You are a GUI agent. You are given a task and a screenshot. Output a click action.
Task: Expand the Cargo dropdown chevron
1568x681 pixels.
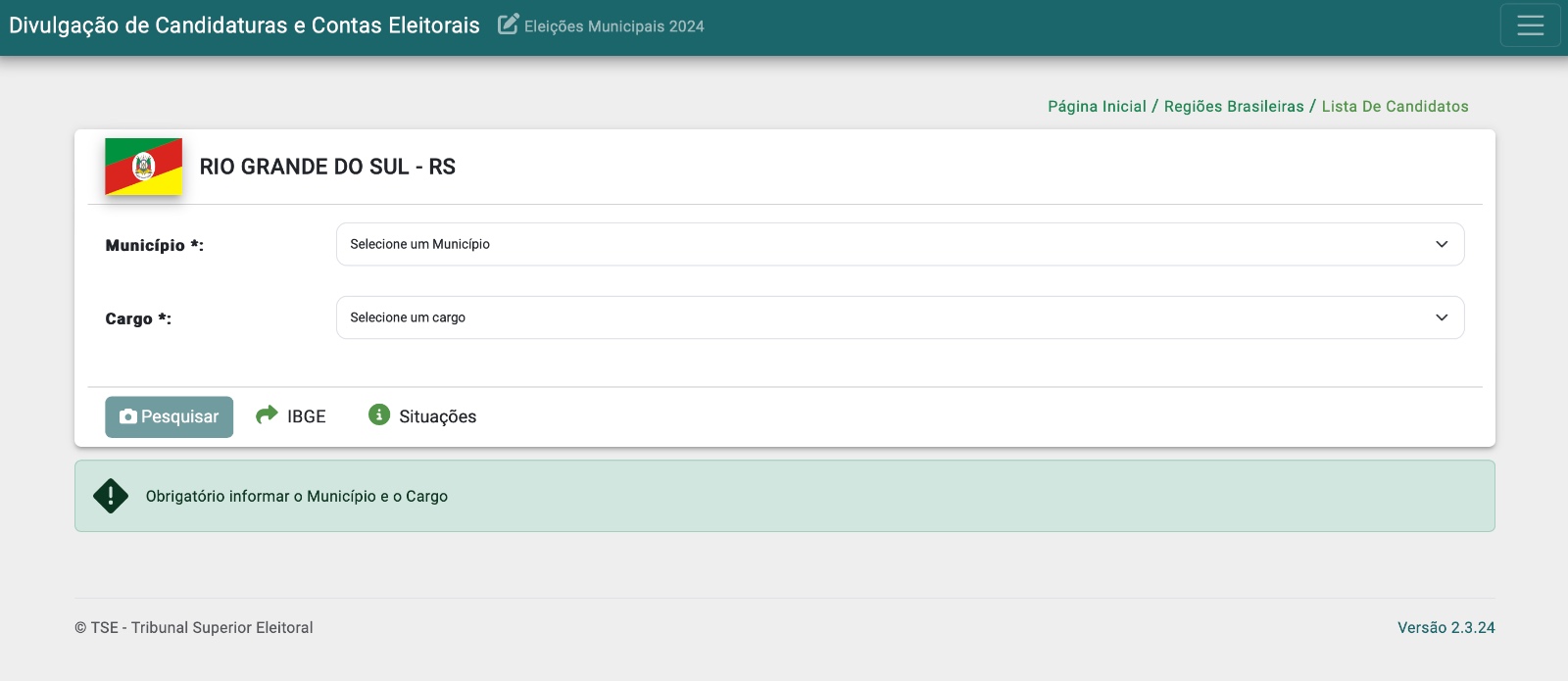[1442, 317]
